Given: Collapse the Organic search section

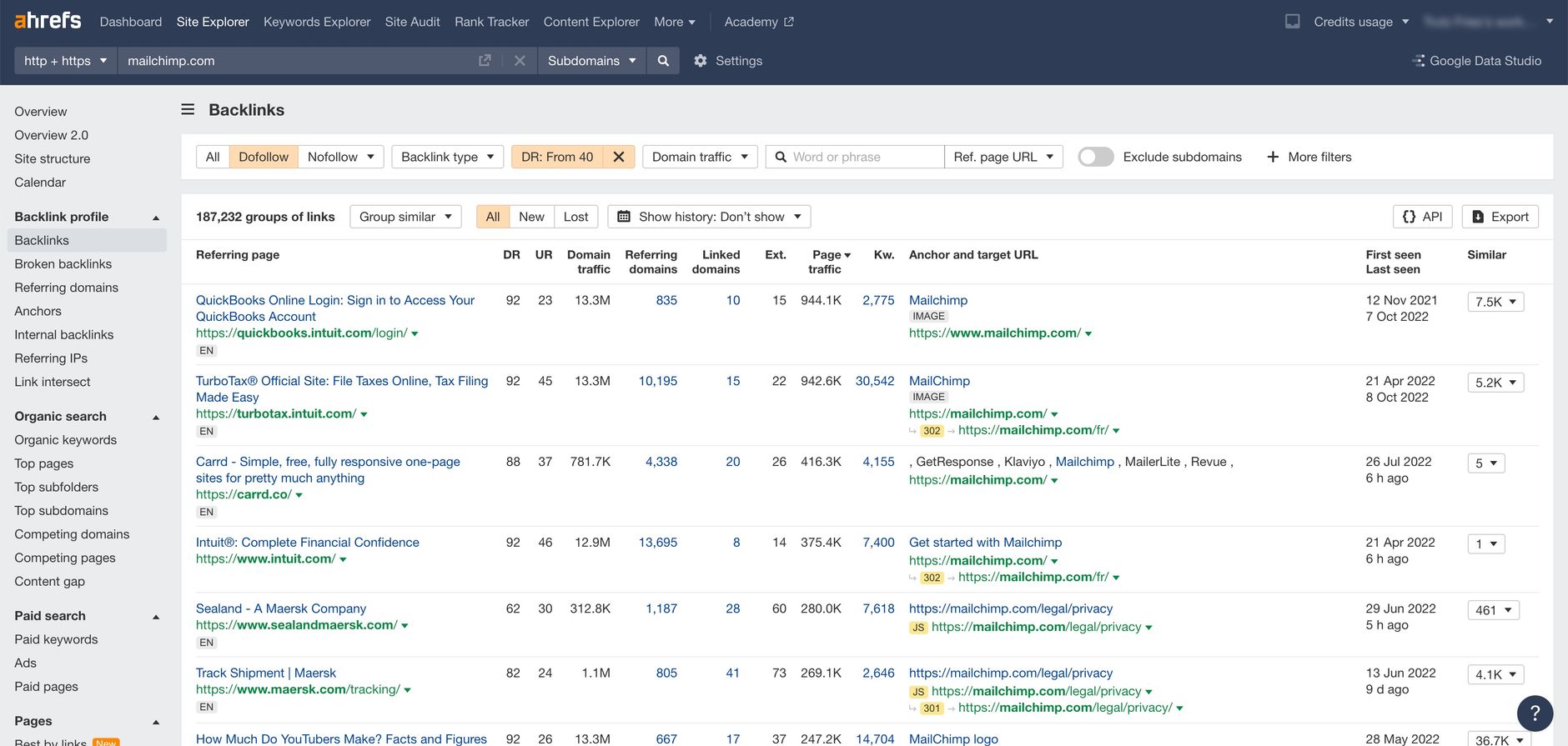Looking at the screenshot, I should click(156, 417).
